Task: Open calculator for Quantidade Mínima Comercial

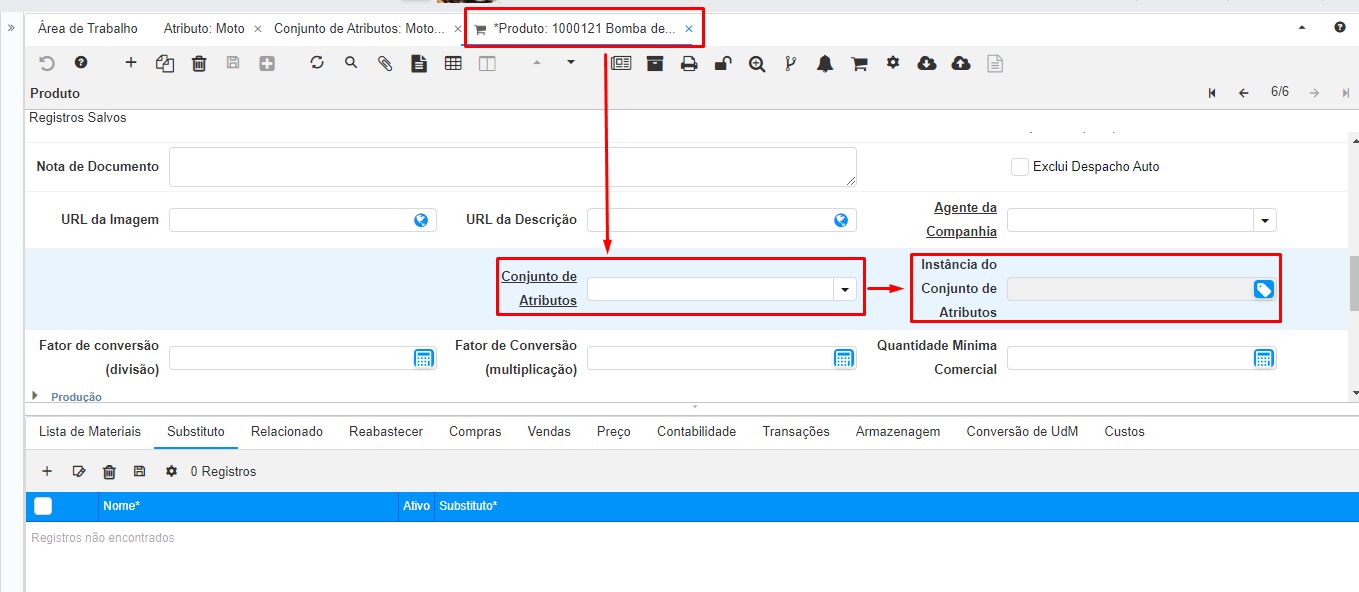Action: point(1264,358)
